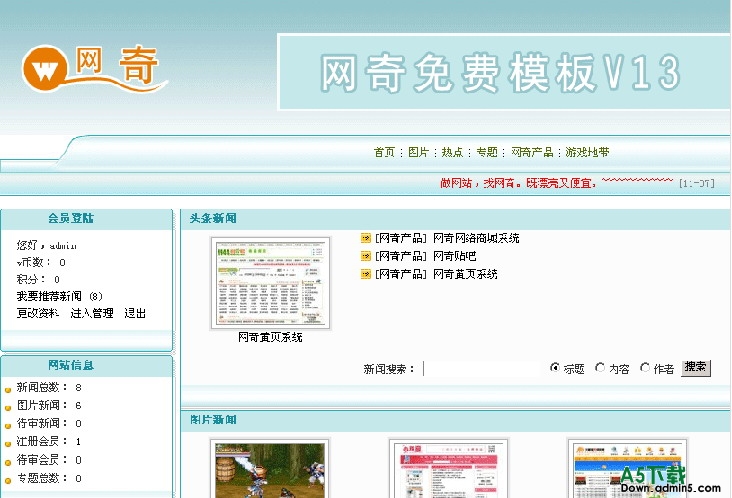Open 网奇产品 in the navigation bar
732x498 pixels.
pyautogui.click(x=532, y=152)
